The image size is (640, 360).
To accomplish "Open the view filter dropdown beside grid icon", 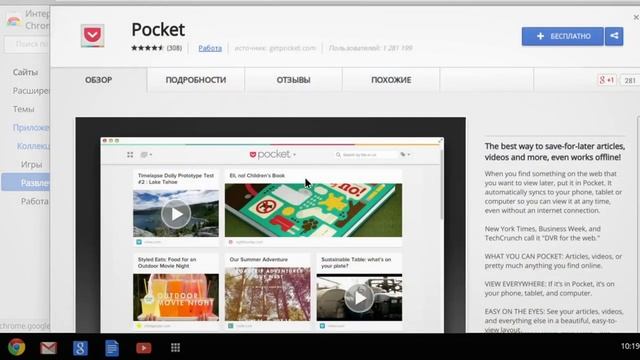I will tap(146, 155).
